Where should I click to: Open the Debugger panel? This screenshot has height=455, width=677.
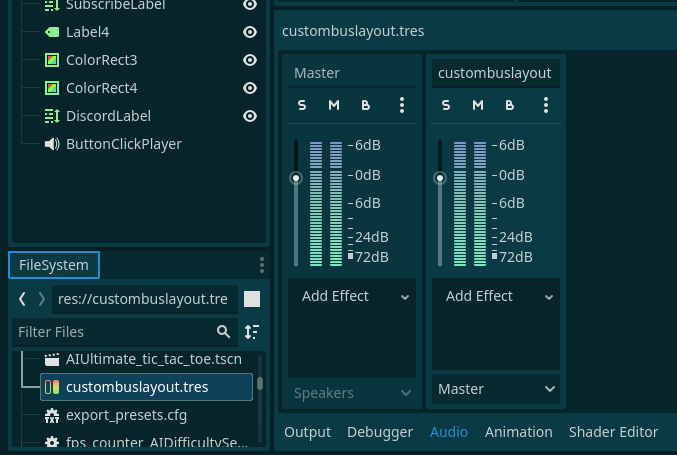pos(380,432)
